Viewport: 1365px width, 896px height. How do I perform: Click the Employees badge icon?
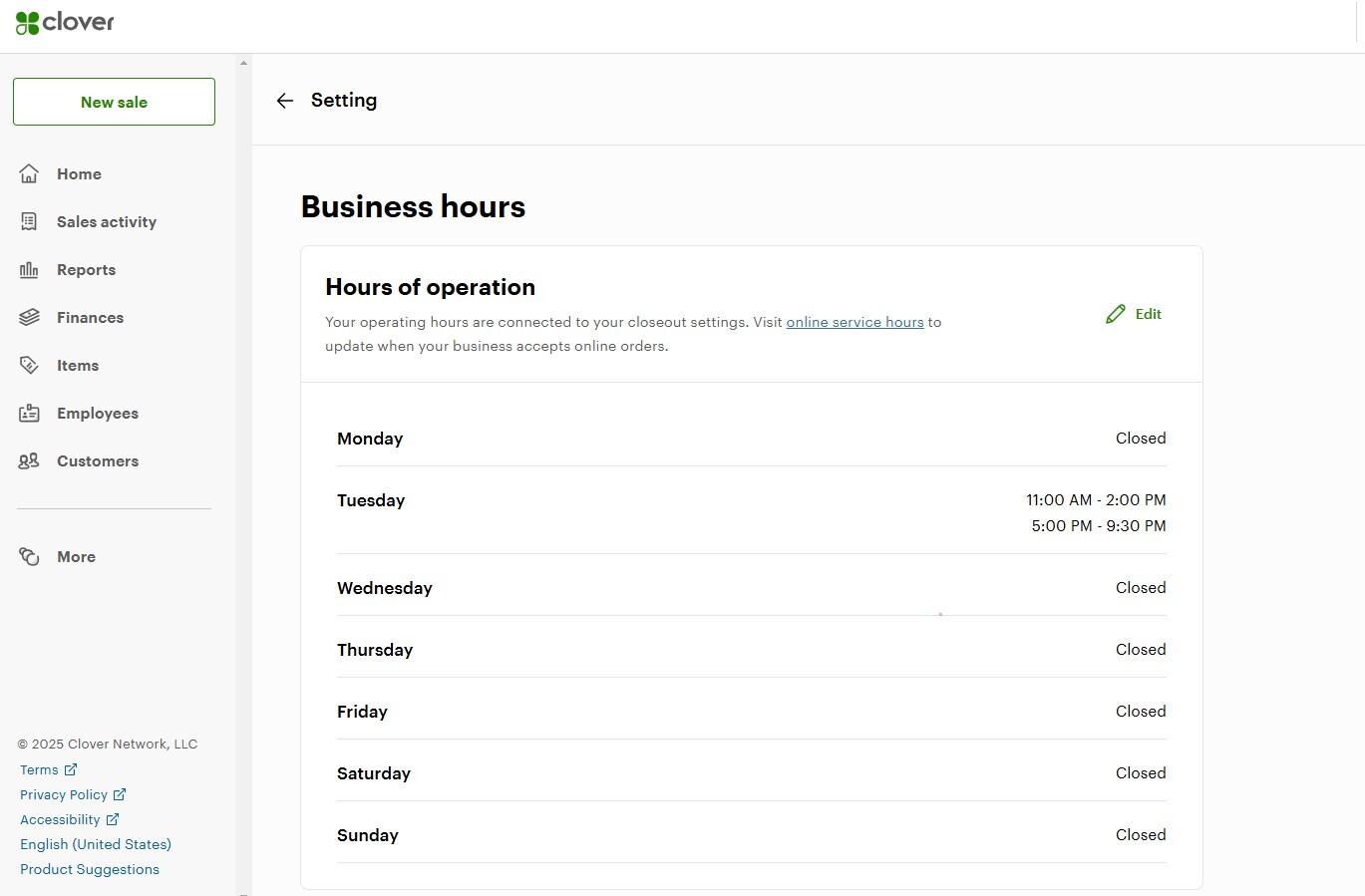click(x=29, y=414)
